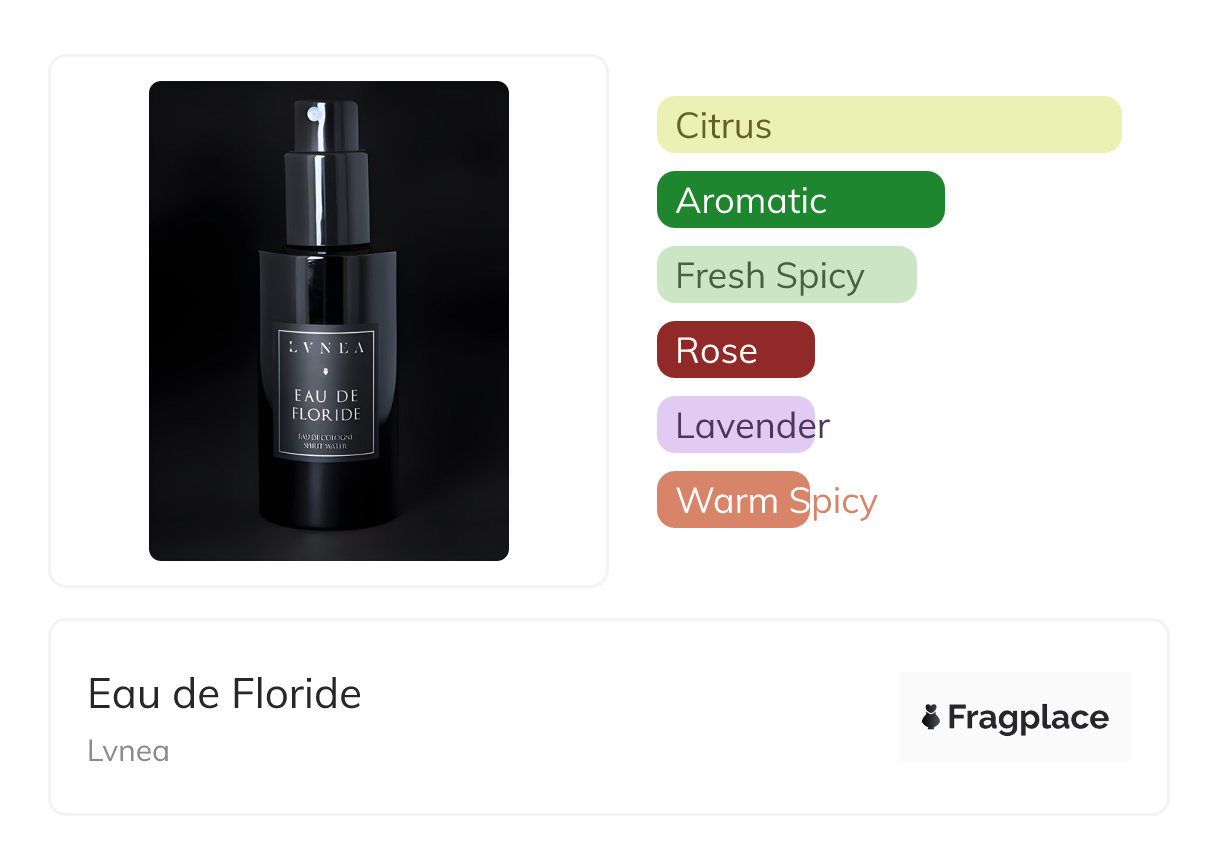The width and height of the screenshot is (1218, 864).
Task: Choose the Fresh Spicy accord bar
Action: (x=787, y=275)
